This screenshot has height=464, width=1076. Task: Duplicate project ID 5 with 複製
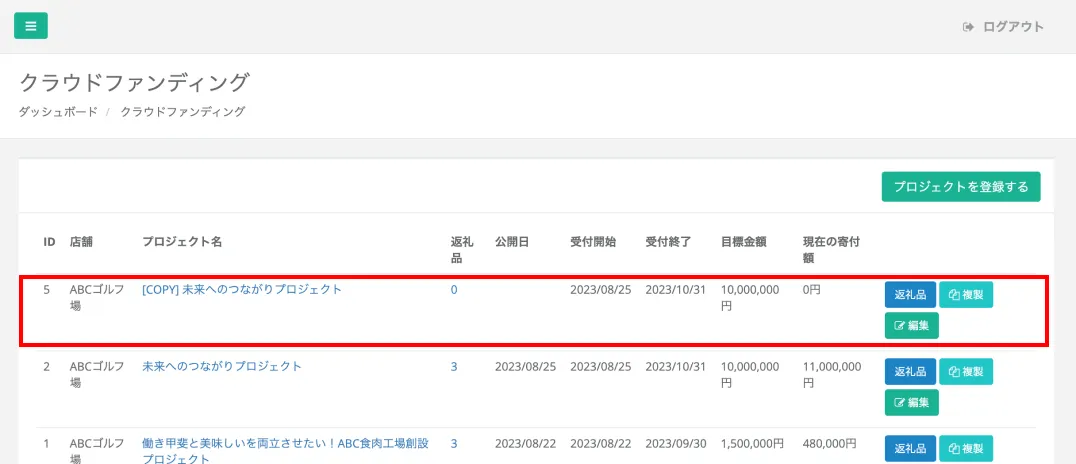[x=965, y=295]
